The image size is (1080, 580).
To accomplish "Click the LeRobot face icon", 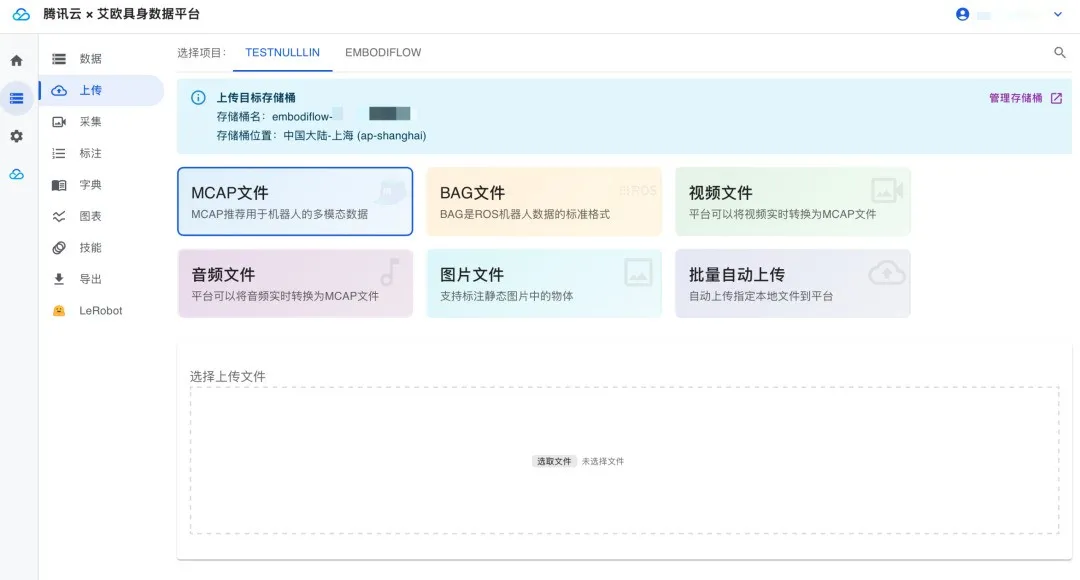I will [59, 311].
